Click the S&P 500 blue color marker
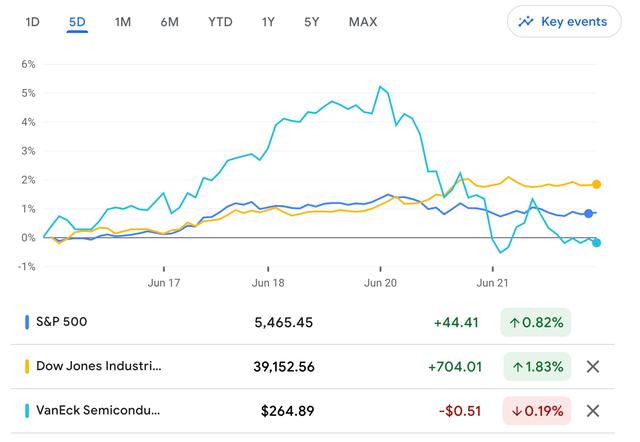The image size is (640, 442). pos(27,322)
